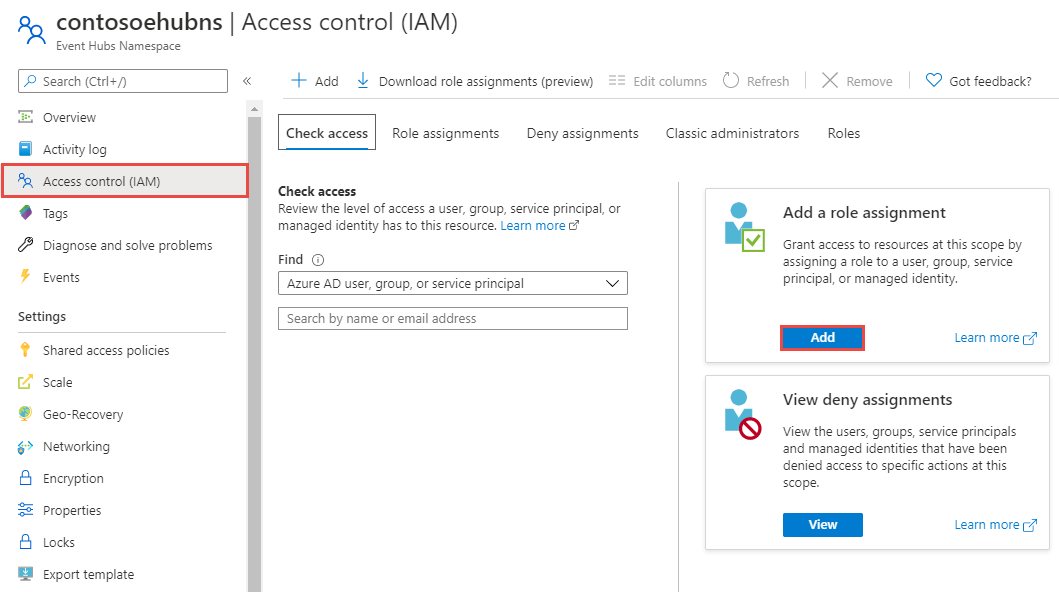Screen dimensions: 1059x592
Task: Open the Geo-Recovery globe icon
Action: (26, 414)
